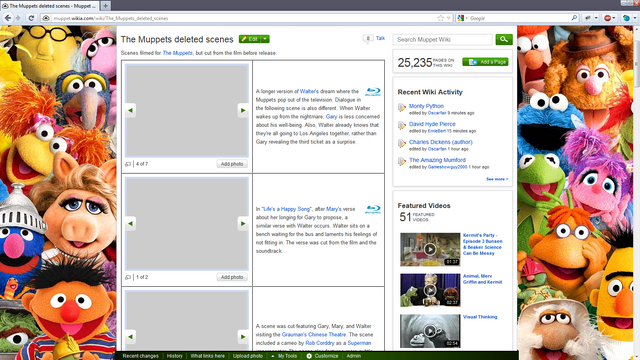Click the magnifier in the Google search box
The width and height of the screenshot is (640, 360).
[x=574, y=18]
